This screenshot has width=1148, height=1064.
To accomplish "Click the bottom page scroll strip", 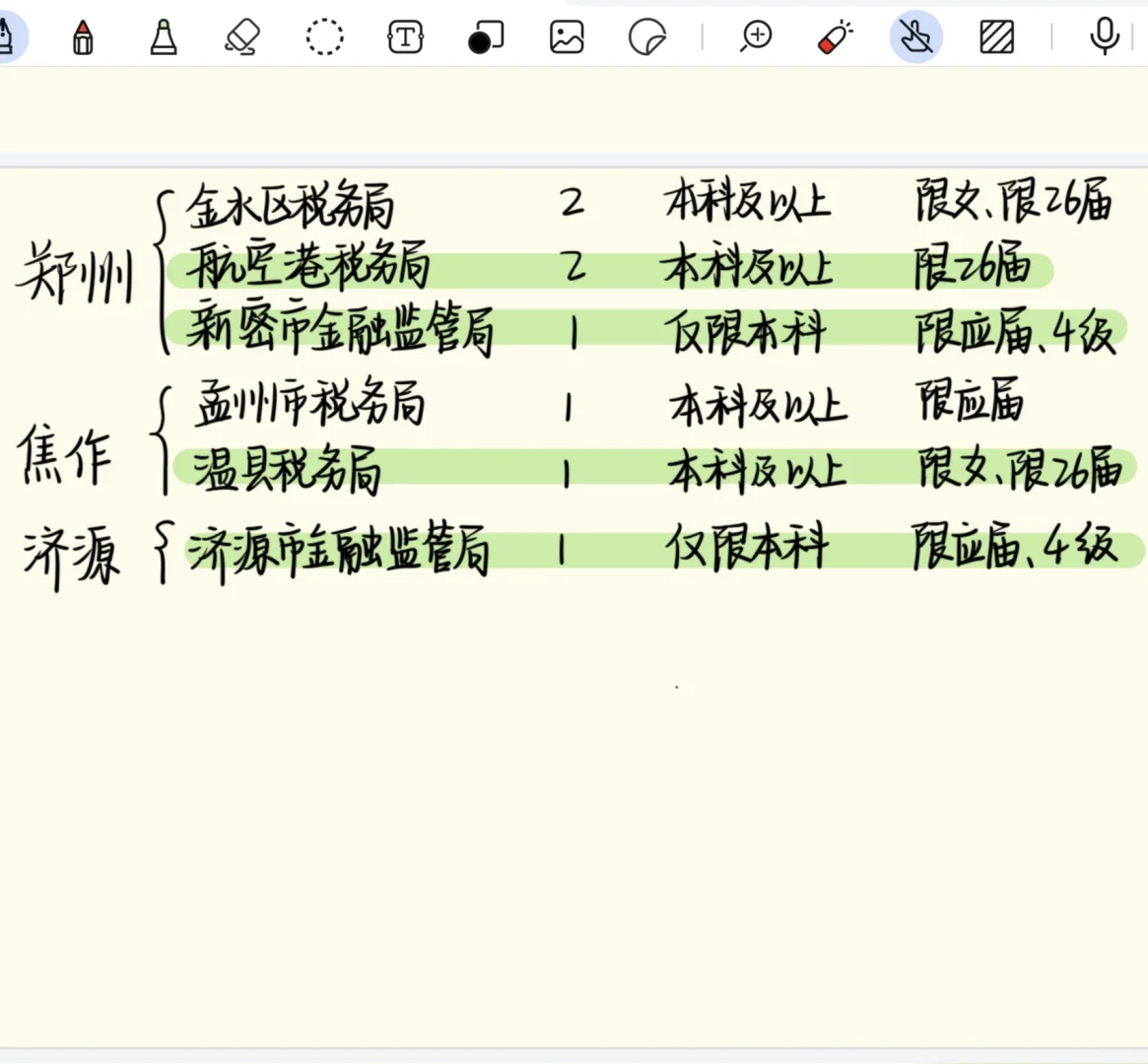I will coord(574,1056).
